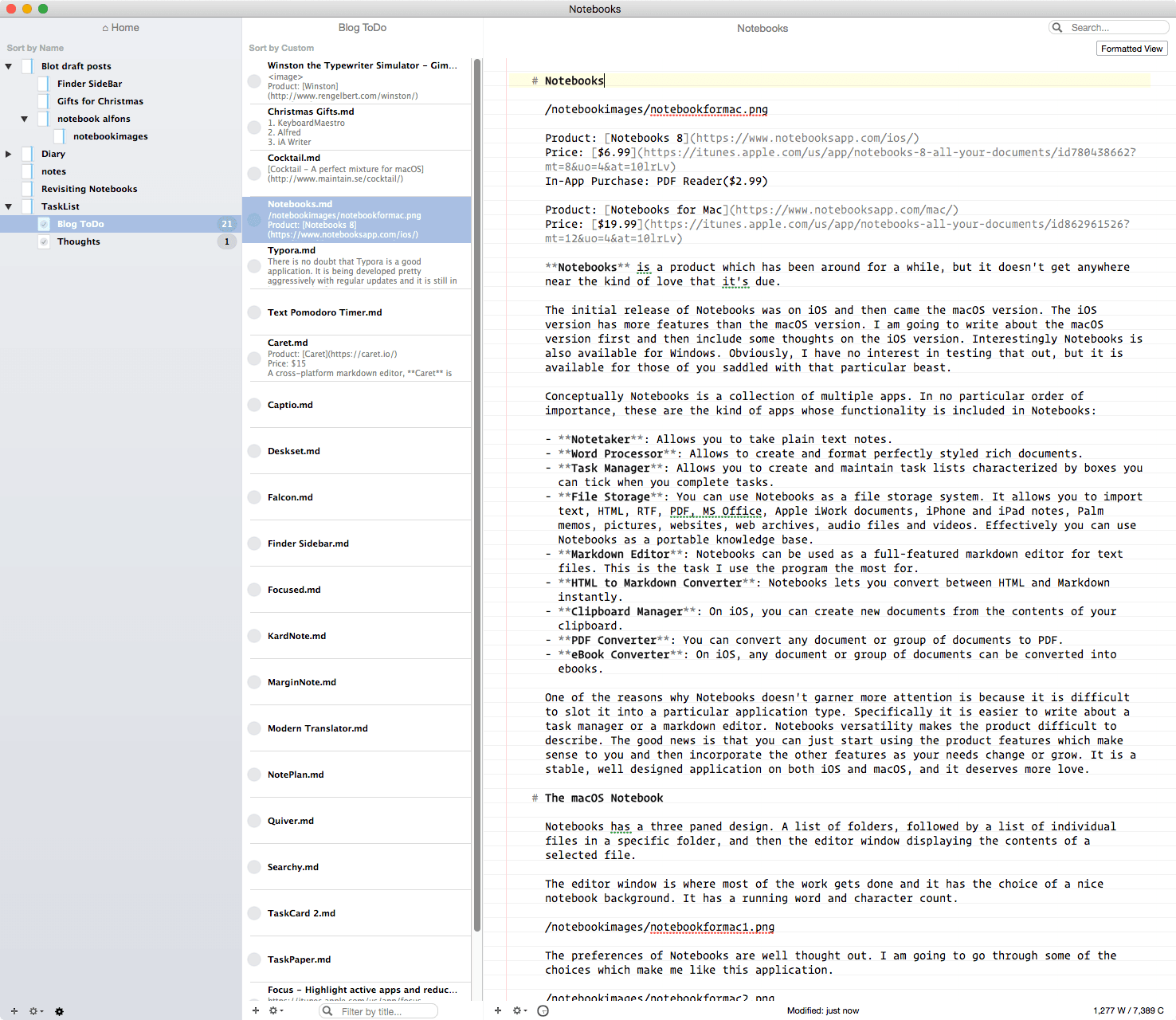Add a new book with sidebar plus icon
Image resolution: width=1176 pixels, height=1020 pixels.
(14, 1011)
